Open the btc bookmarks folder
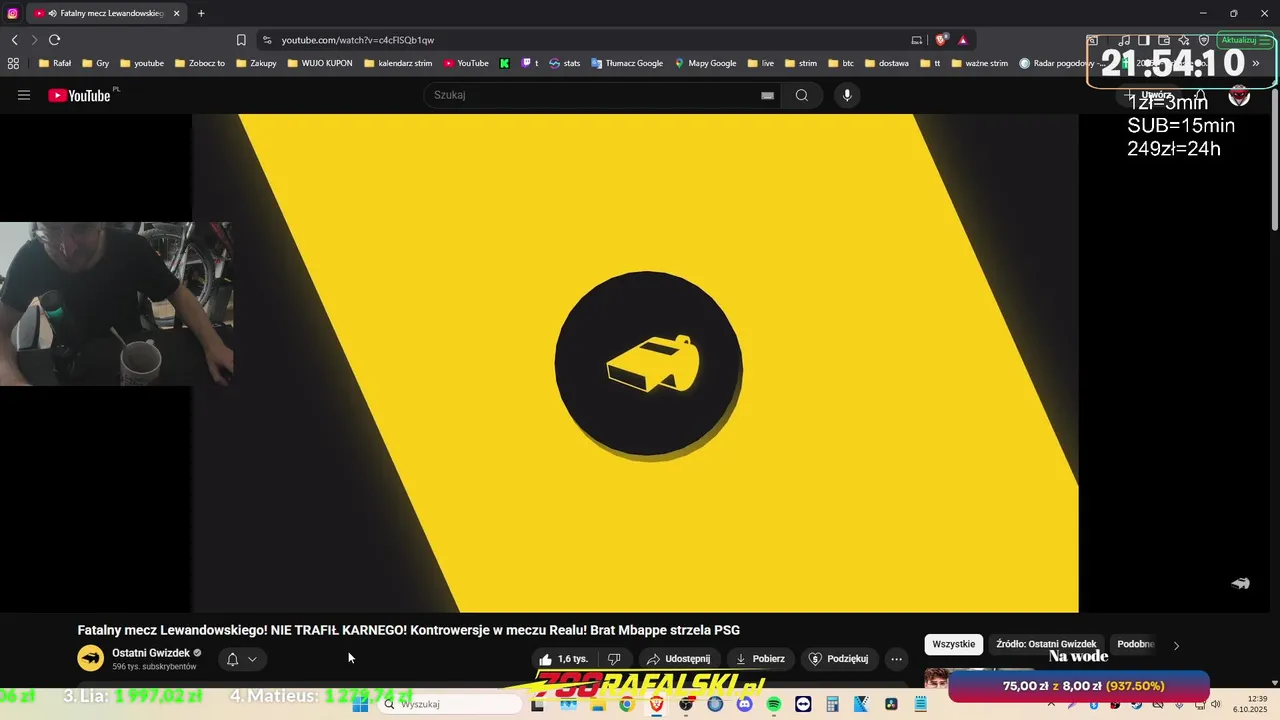This screenshot has height=720, width=1280. click(x=841, y=63)
